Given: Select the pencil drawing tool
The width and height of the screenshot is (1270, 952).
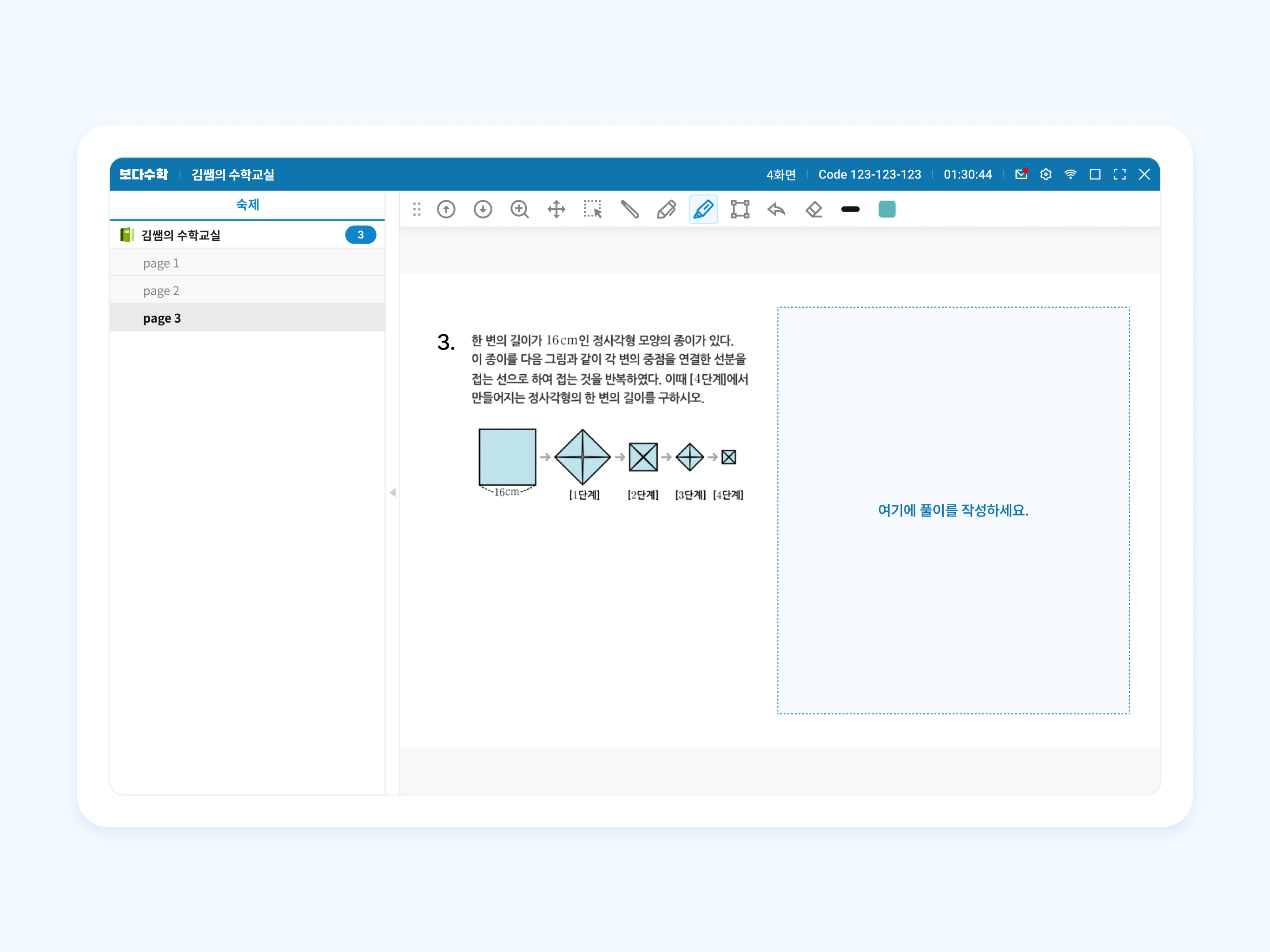Looking at the screenshot, I should click(x=667, y=210).
